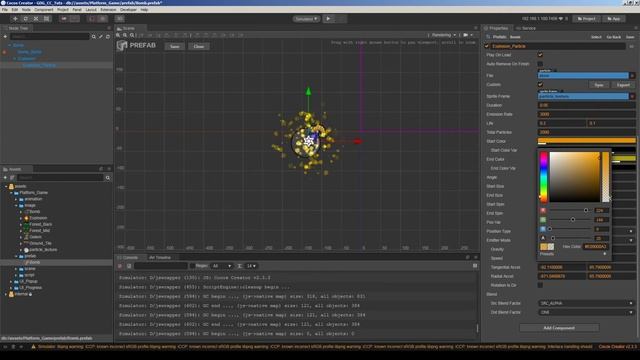
Task: Click the PREFAB cube icon in scene view
Action: tap(122, 46)
